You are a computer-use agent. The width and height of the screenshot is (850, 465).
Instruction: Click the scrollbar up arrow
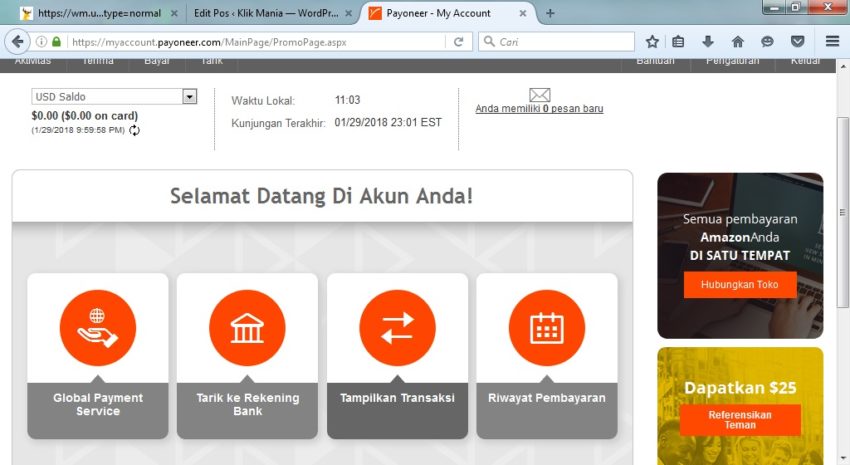pos(842,66)
